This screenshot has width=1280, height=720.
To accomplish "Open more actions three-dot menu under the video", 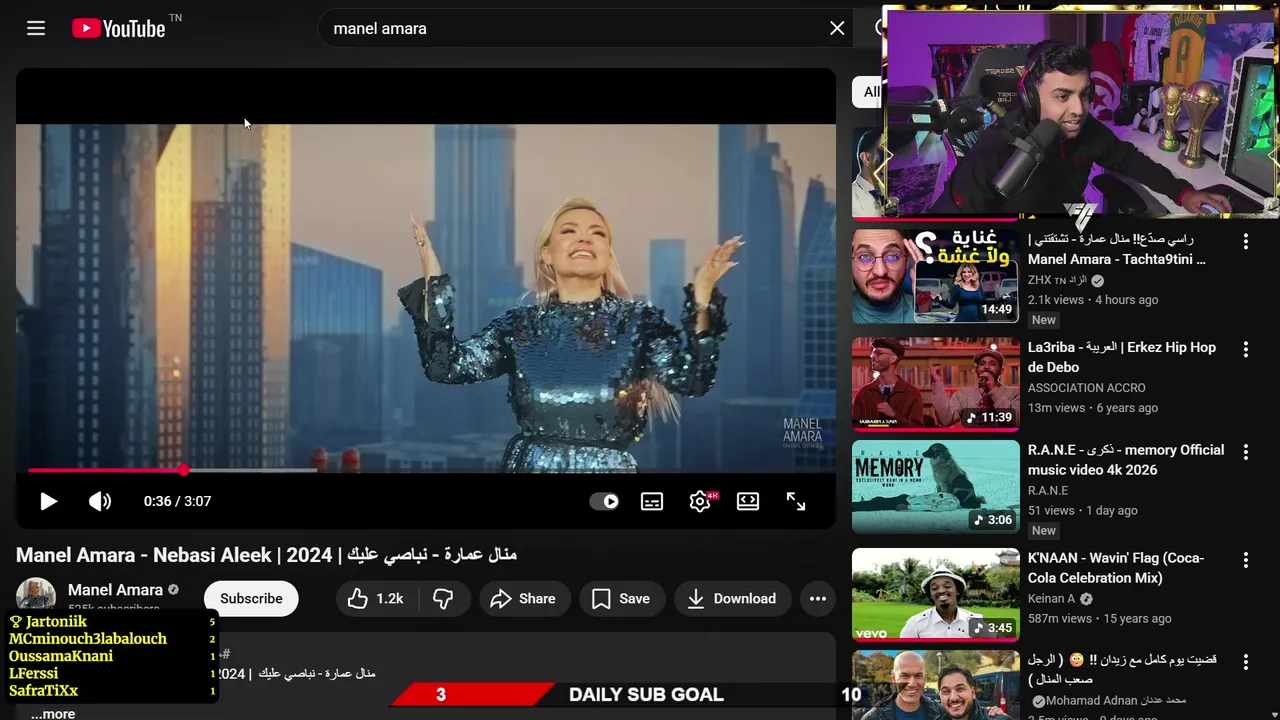I will click(x=818, y=598).
